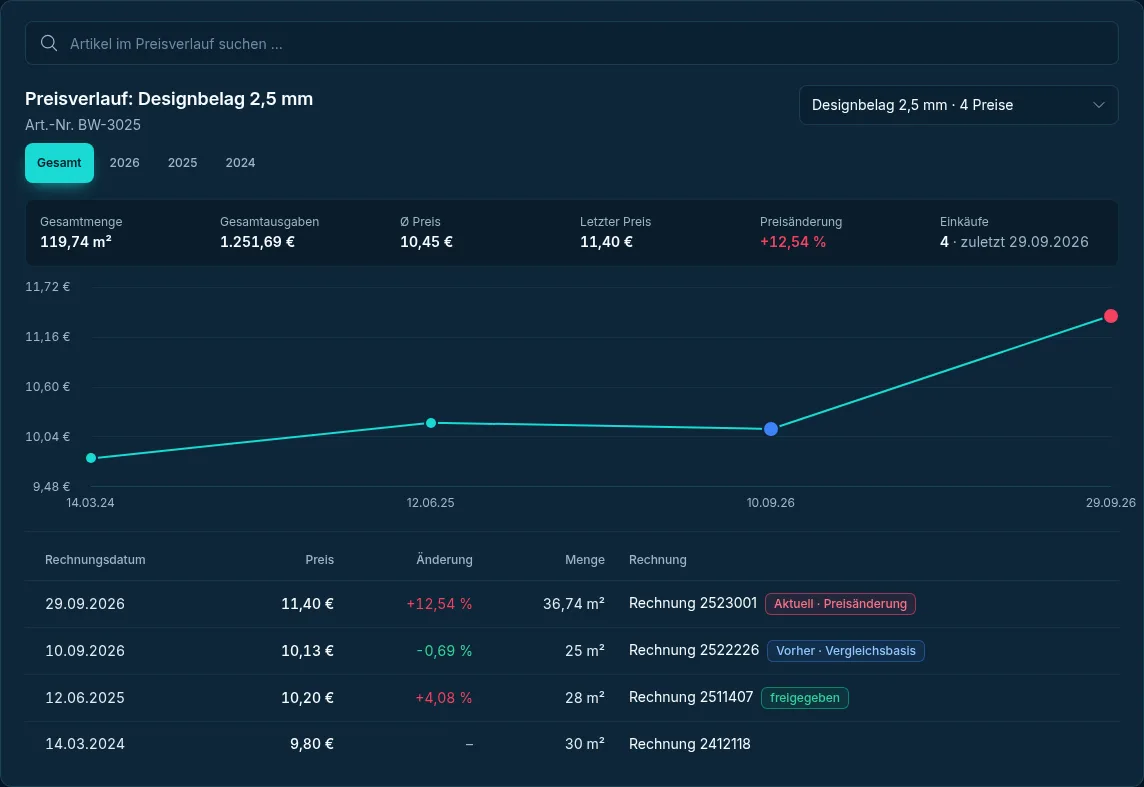Click the +4,08 % change value

point(444,698)
